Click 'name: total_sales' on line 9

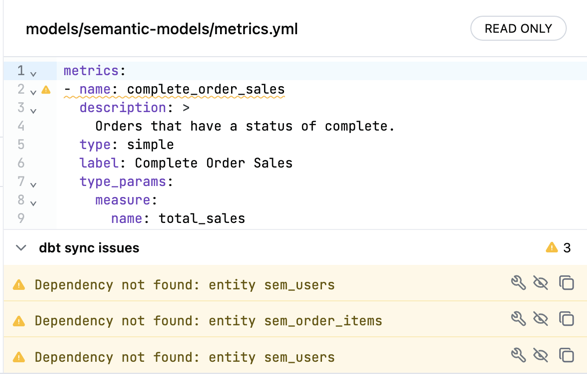178,219
